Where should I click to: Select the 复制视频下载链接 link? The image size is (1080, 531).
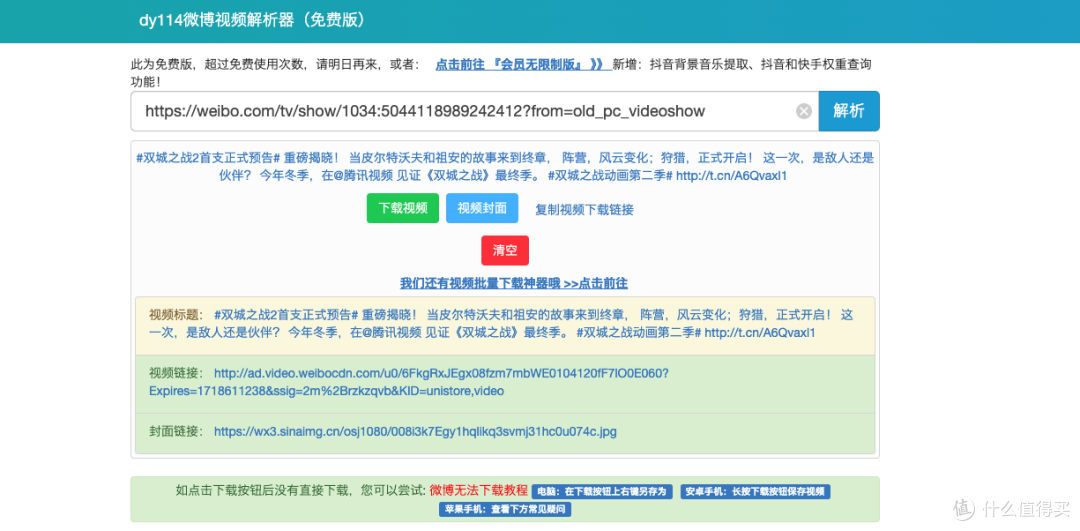point(584,209)
